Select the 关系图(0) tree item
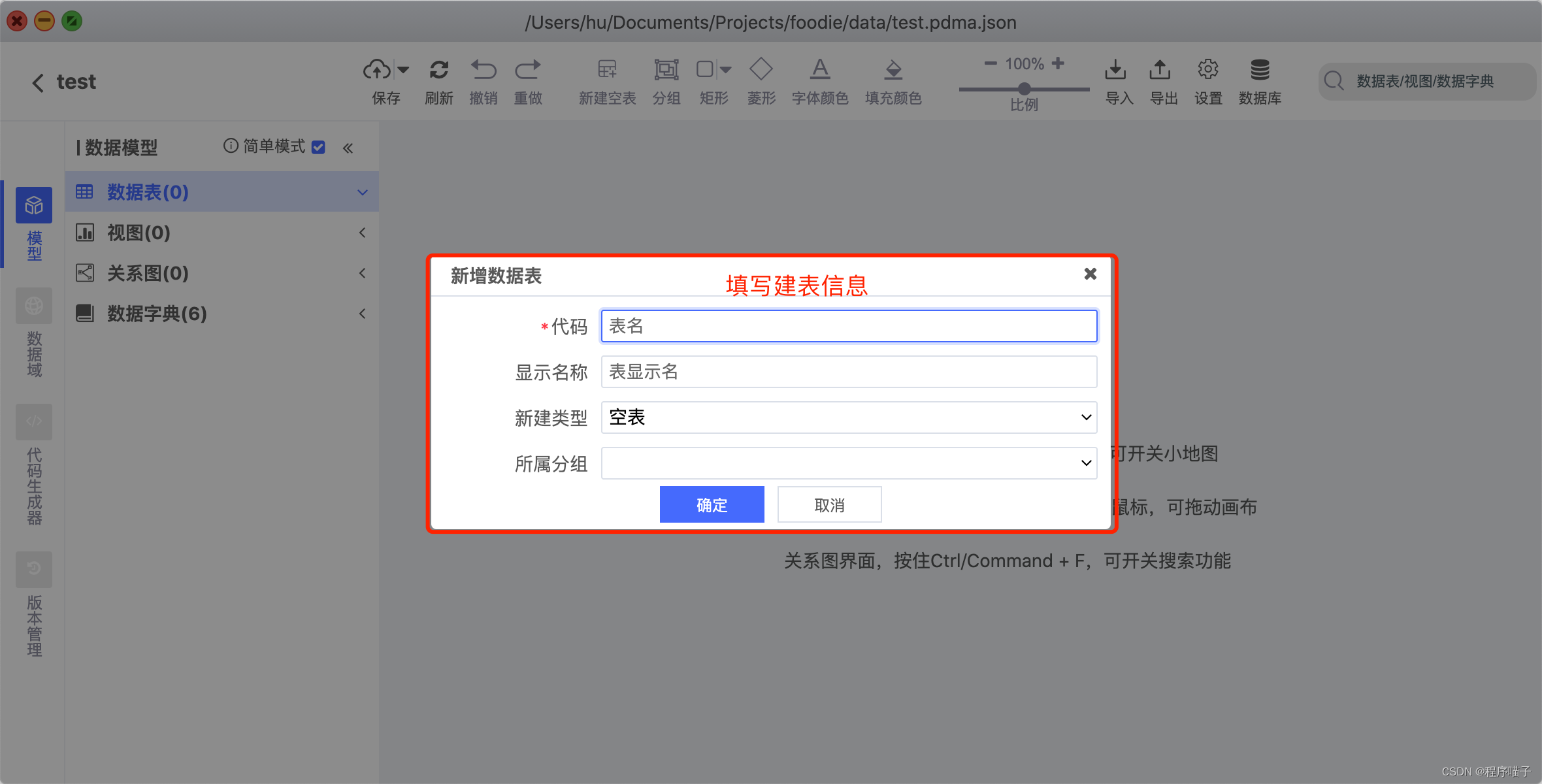 tap(222, 273)
